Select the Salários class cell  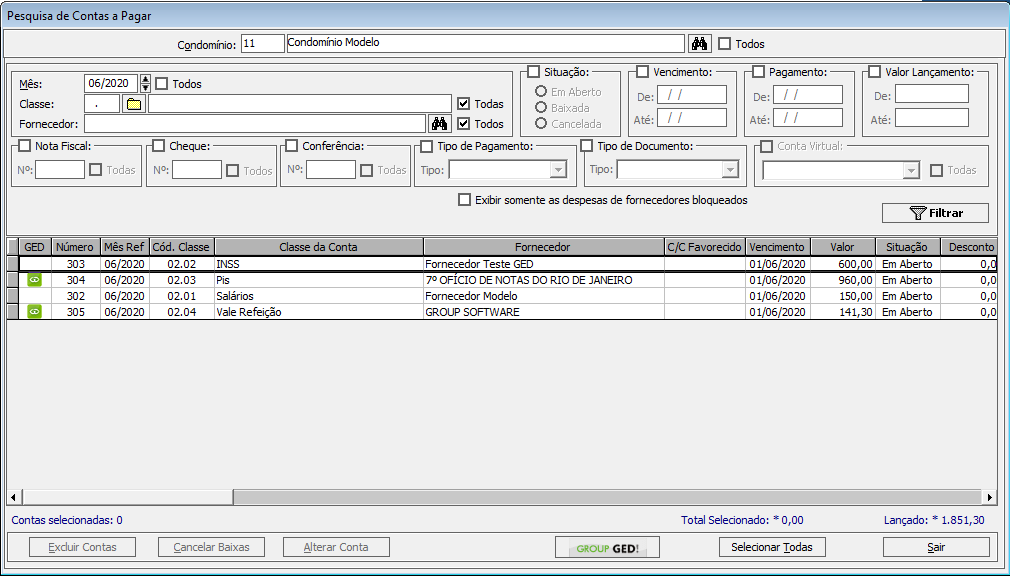click(x=319, y=296)
